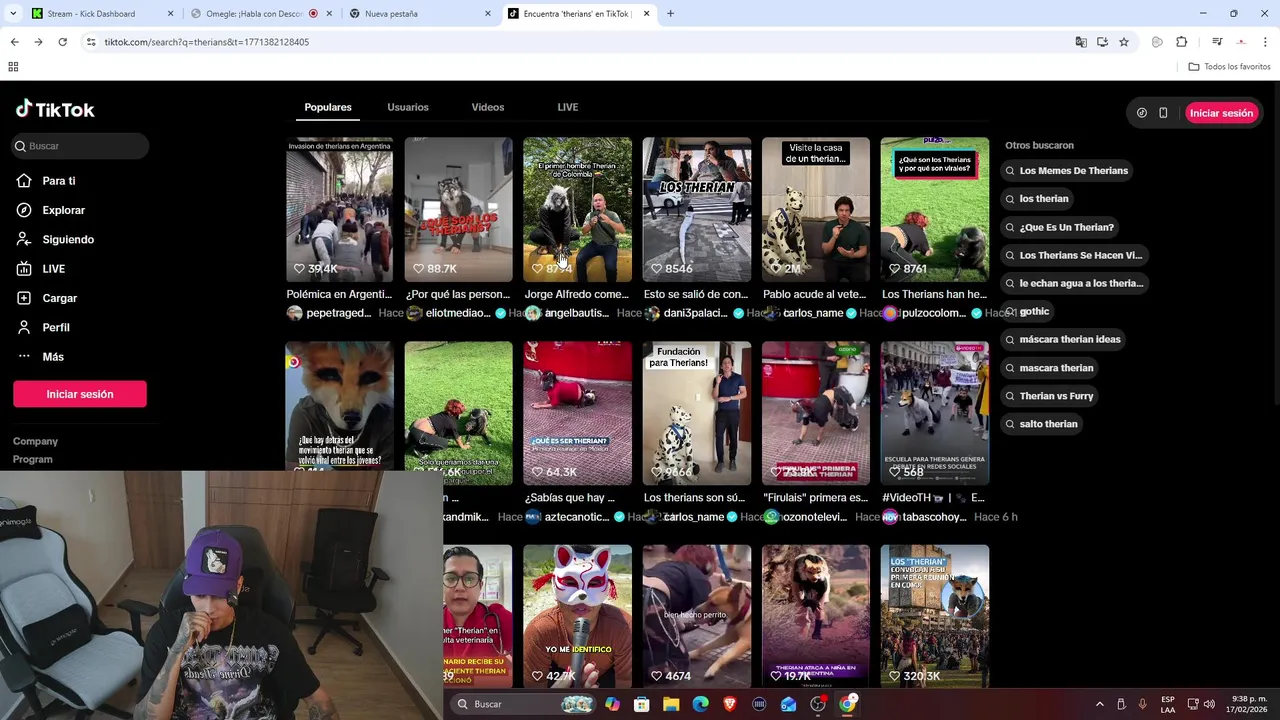The height and width of the screenshot is (720, 1280).
Task: Open the tabascohoy... author profile
Action: [934, 517]
